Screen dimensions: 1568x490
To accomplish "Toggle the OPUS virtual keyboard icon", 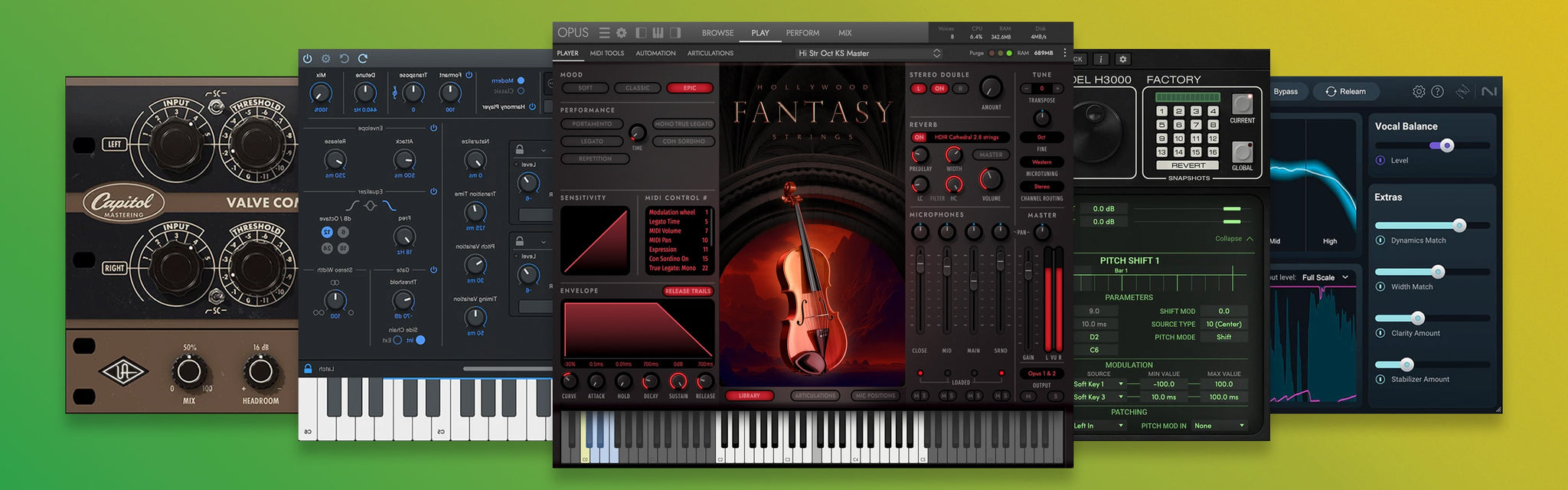I will (658, 33).
